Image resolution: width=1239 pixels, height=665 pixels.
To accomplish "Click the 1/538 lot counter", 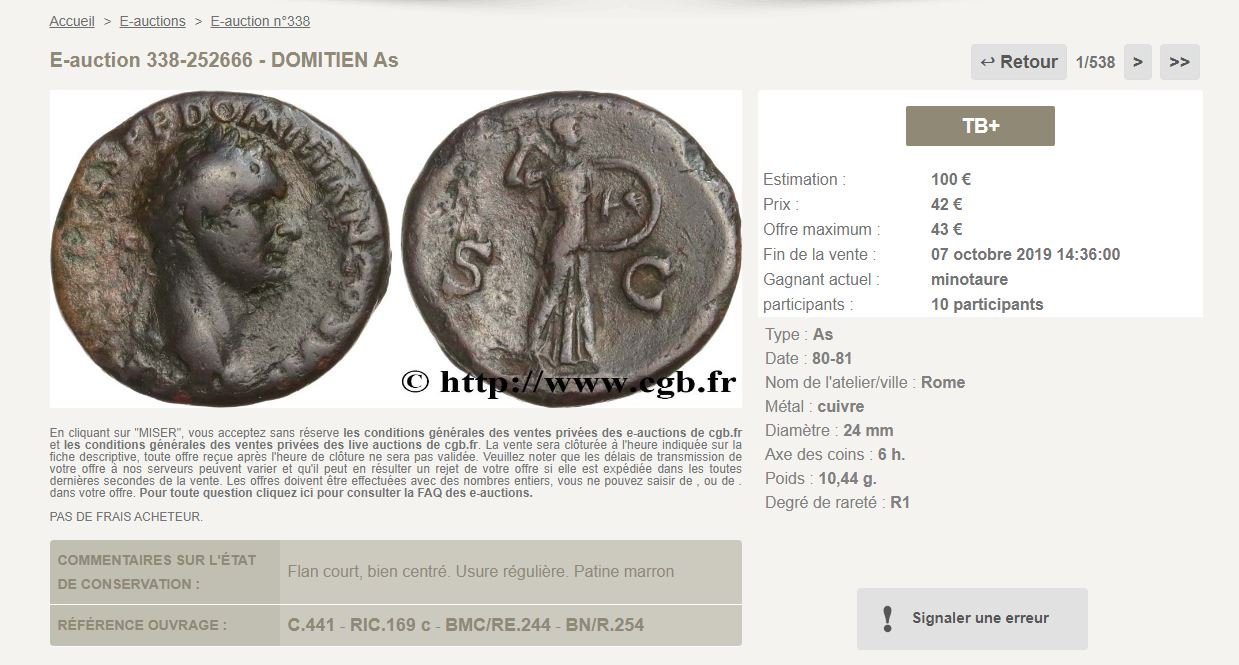I will pyautogui.click(x=1095, y=62).
